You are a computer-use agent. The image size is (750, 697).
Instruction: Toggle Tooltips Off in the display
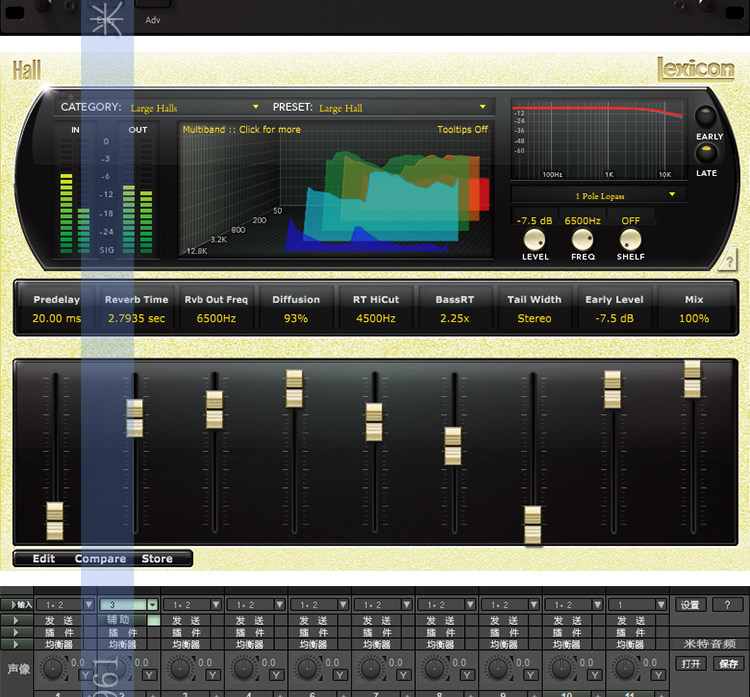coord(462,129)
